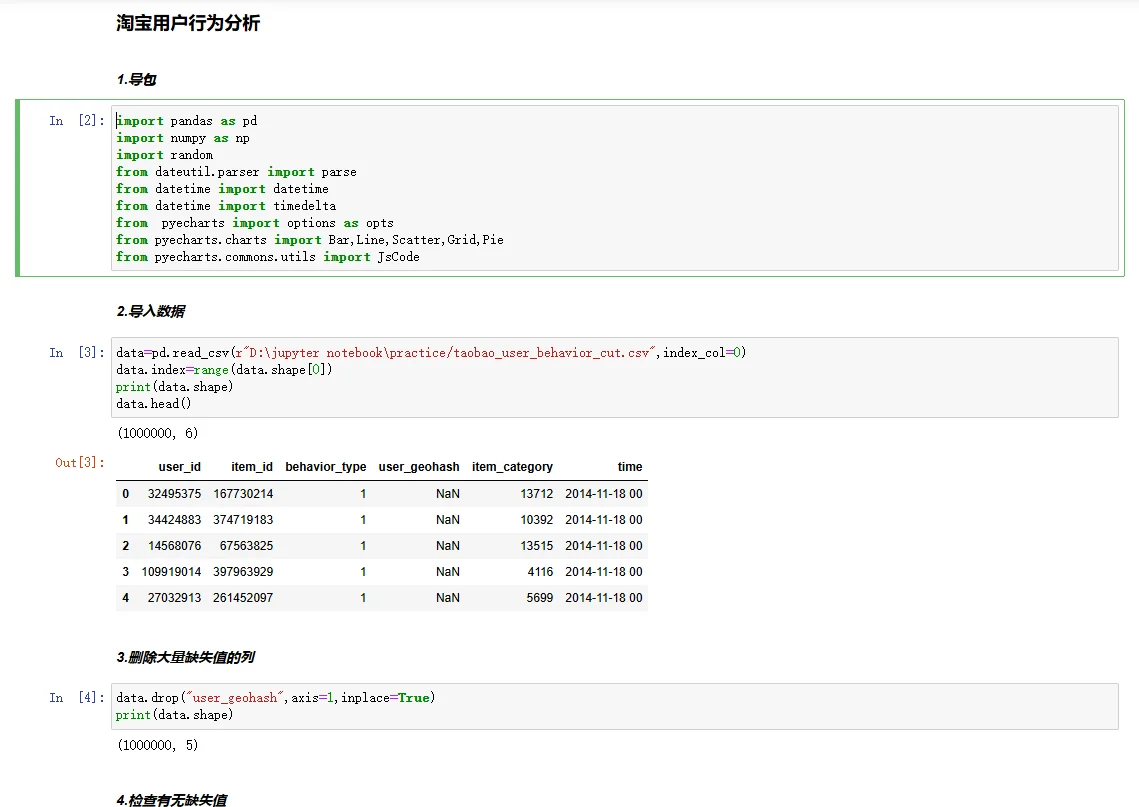Image resolution: width=1139 pixels, height=807 pixels.
Task: Click the item_id cell 374719183
Action: coord(243,520)
